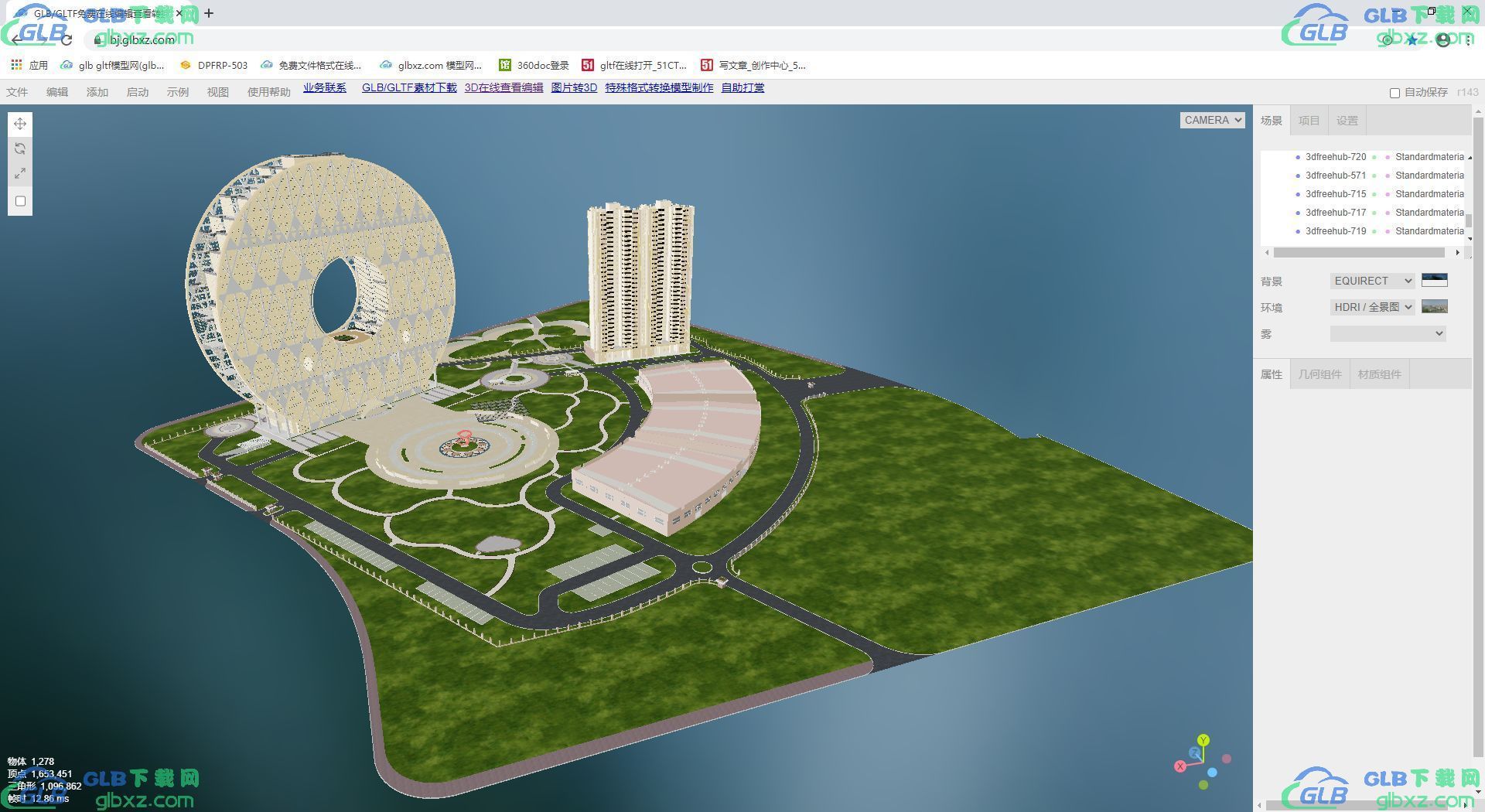Click the red X axis gizmo handle

(1180, 766)
